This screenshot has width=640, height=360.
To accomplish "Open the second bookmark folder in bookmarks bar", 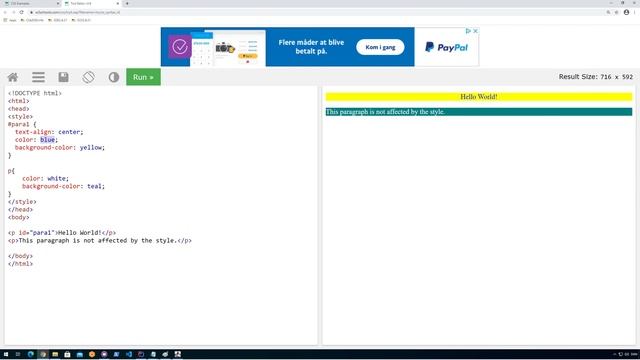I will (x=32, y=20).
